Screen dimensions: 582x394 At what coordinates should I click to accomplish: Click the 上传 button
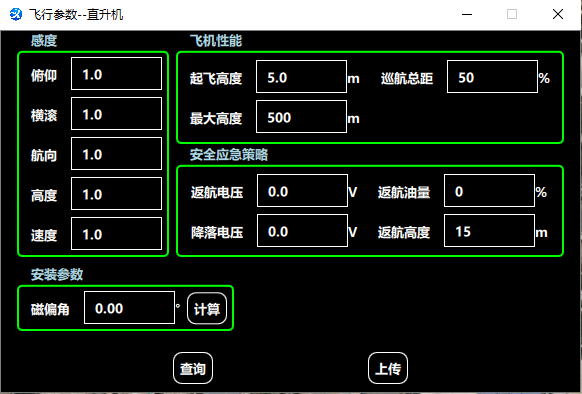pyautogui.click(x=388, y=368)
